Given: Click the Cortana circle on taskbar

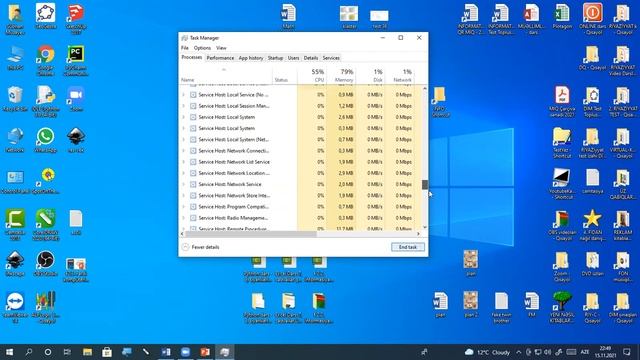Looking at the screenshot, I should 48,352.
